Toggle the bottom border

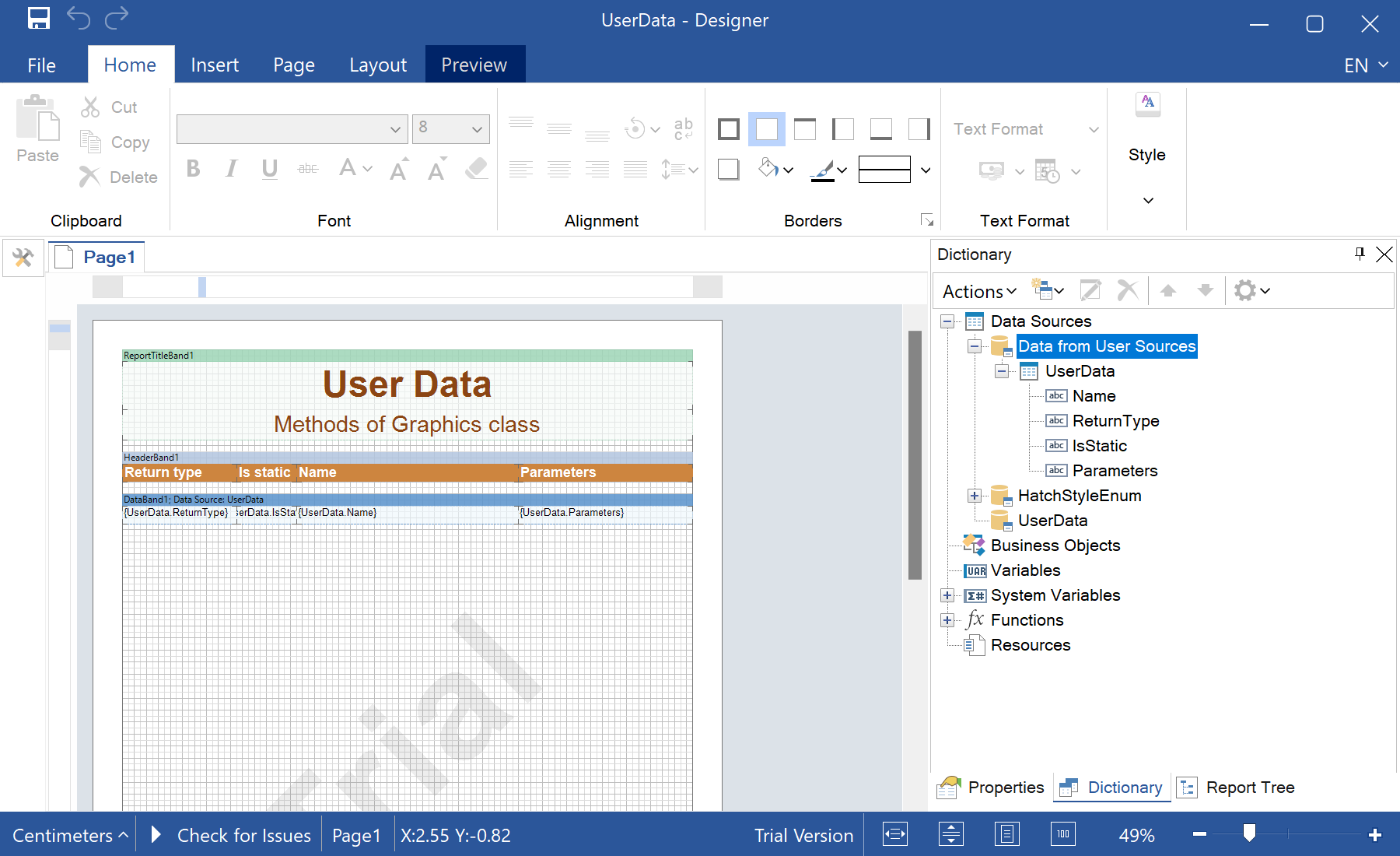[881, 129]
